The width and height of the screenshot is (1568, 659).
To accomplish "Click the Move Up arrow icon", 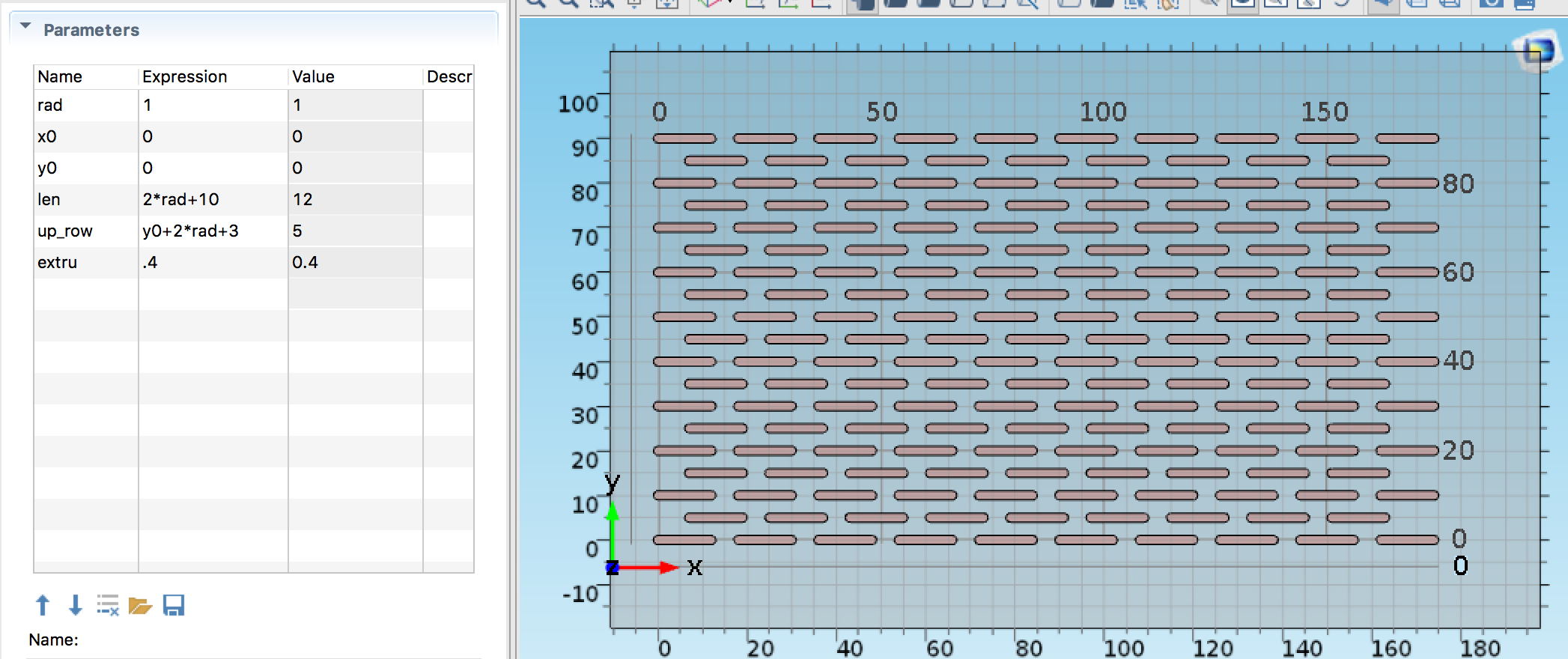I will (43, 605).
